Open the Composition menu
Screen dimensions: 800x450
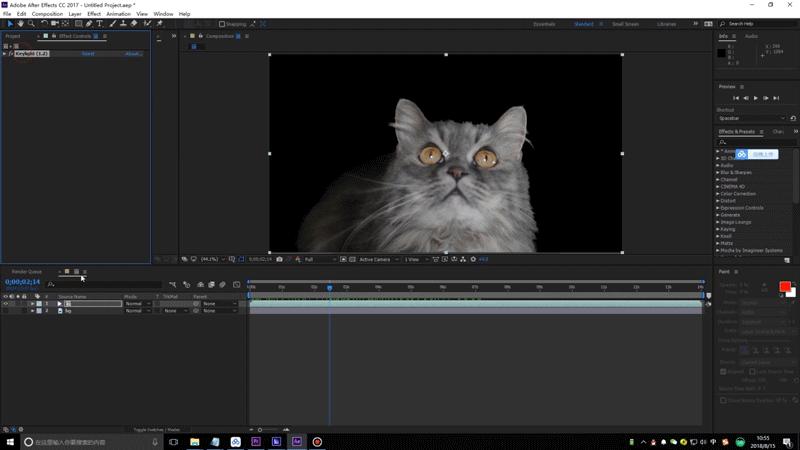click(46, 14)
